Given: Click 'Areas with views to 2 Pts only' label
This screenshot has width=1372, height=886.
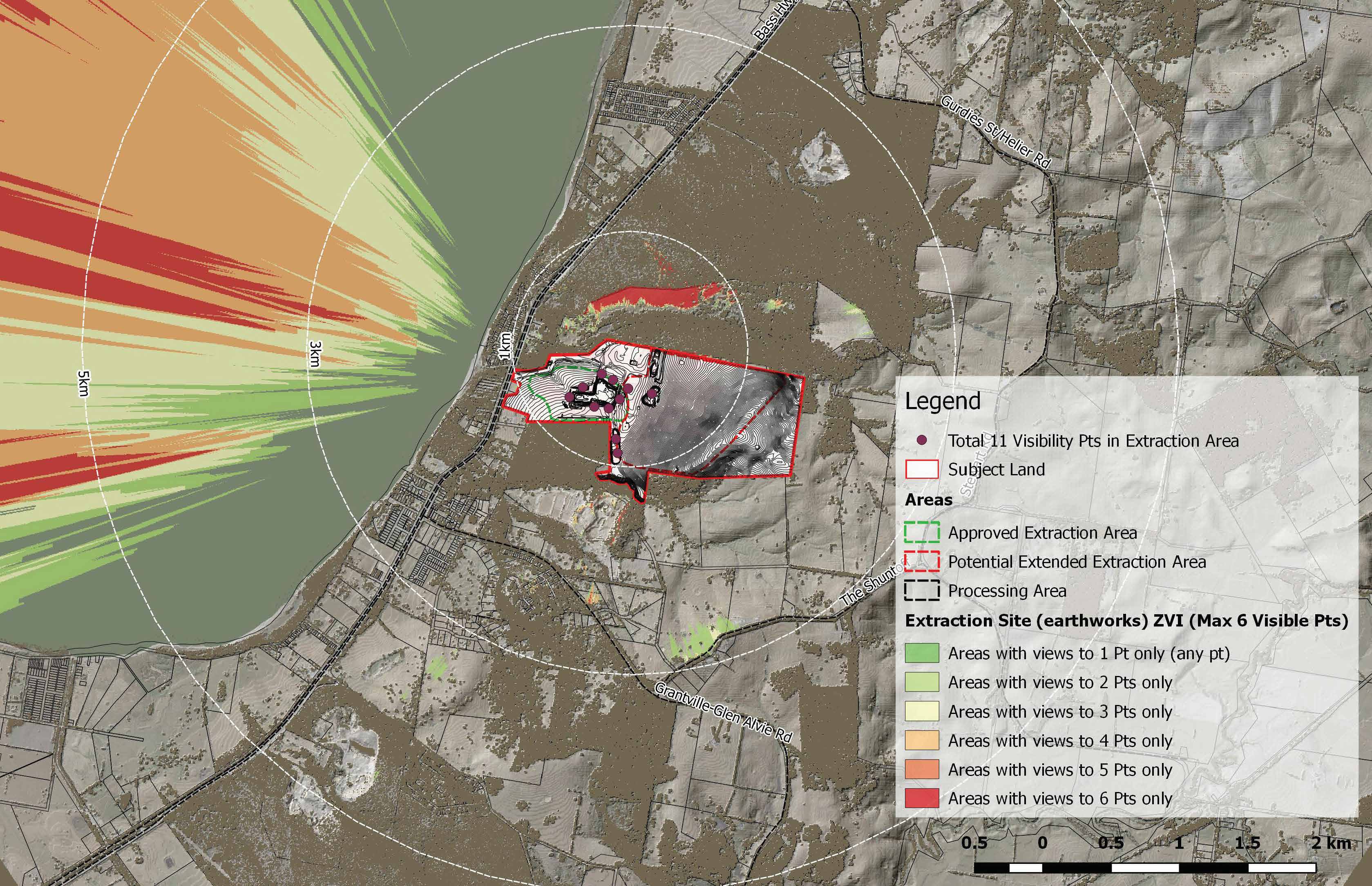Looking at the screenshot, I should pos(1060,682).
